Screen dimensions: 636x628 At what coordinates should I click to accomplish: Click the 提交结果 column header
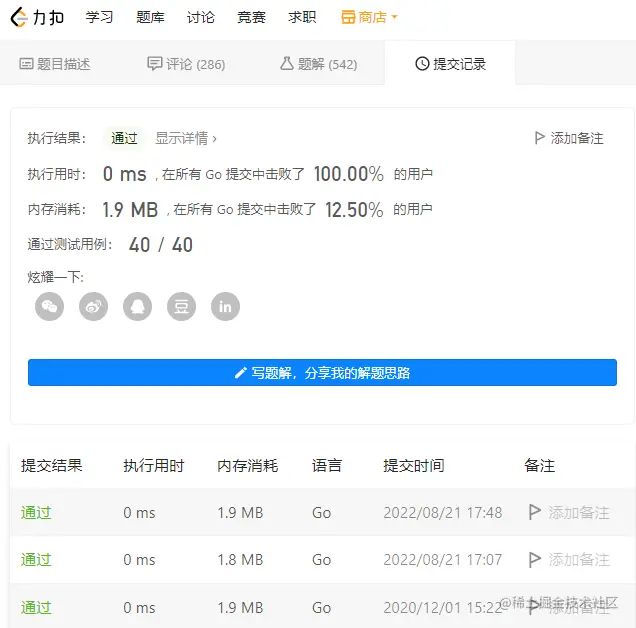point(52,465)
